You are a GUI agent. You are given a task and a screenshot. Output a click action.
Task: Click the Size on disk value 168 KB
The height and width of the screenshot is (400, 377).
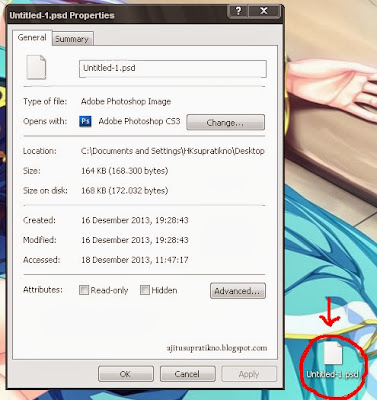[x=125, y=191]
